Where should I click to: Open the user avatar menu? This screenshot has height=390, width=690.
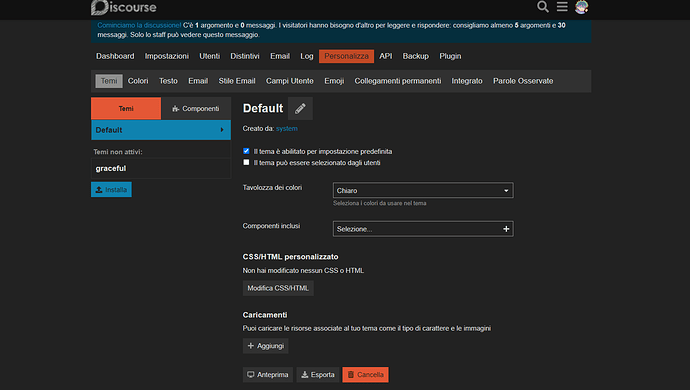[581, 7]
